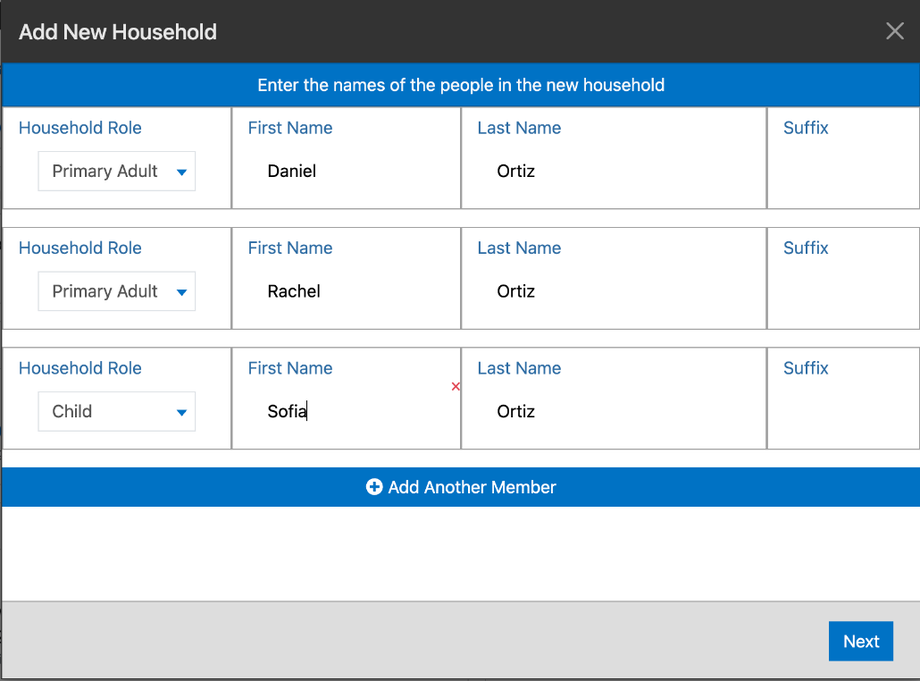Click the Suffix label in Sofia's row
920x681 pixels.
(x=806, y=368)
